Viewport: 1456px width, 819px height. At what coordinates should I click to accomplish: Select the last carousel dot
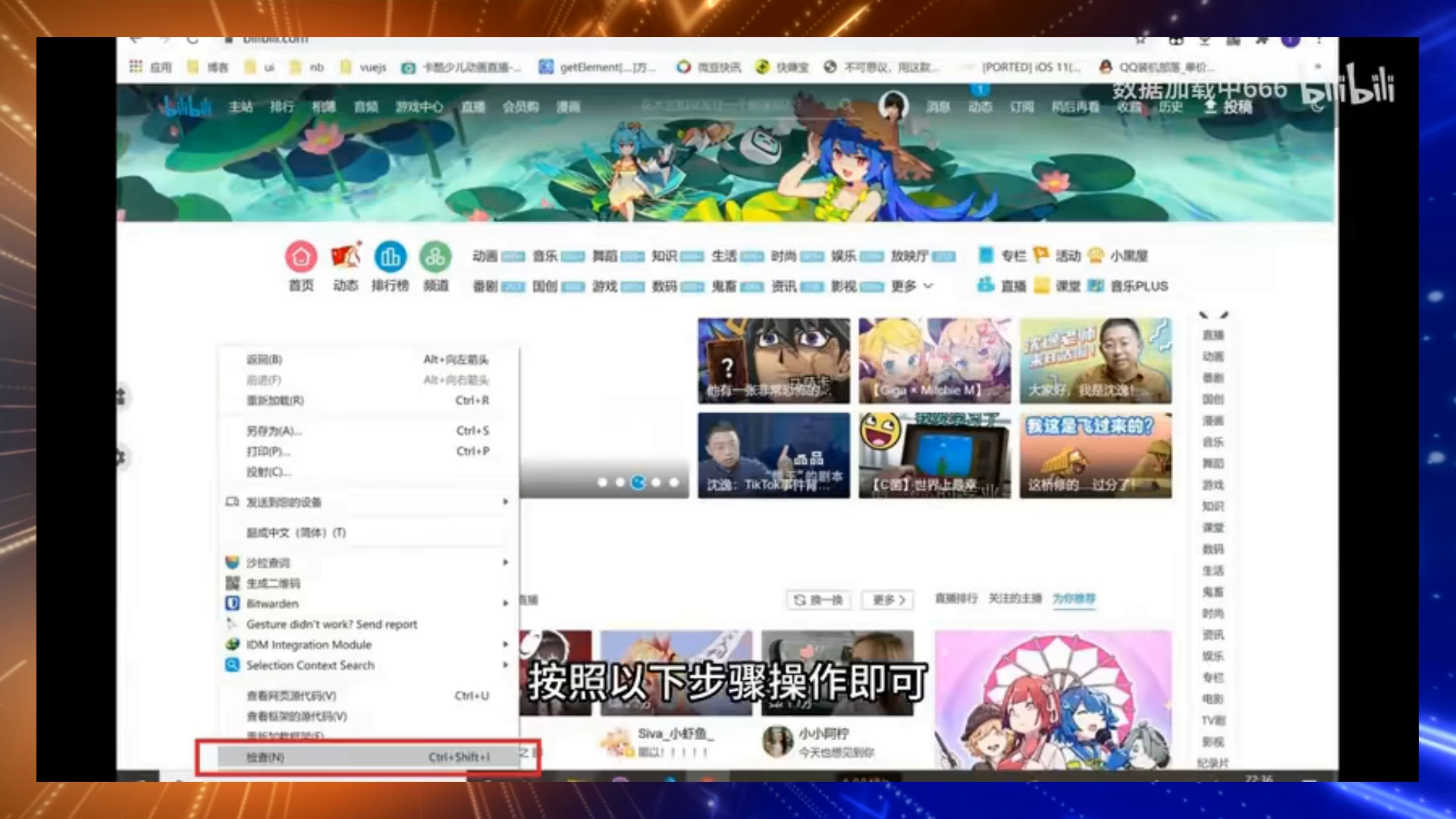coord(673,482)
